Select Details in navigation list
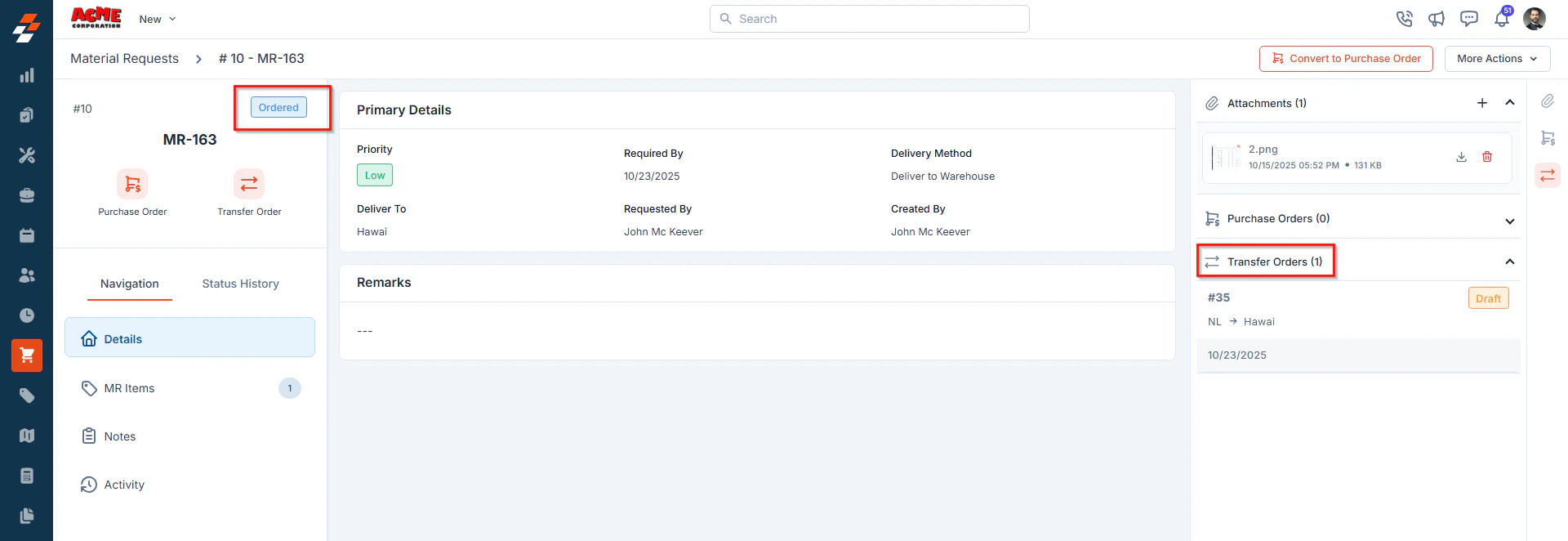Viewport: 1568px width, 541px height. 189,338
